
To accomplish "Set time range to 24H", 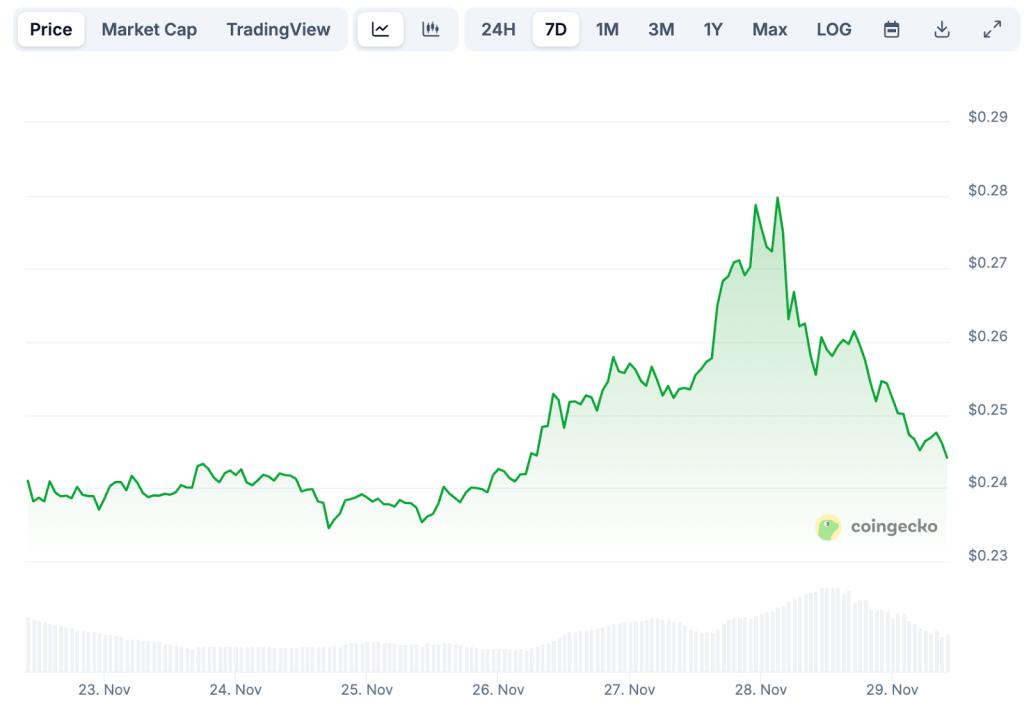I will [498, 29].
